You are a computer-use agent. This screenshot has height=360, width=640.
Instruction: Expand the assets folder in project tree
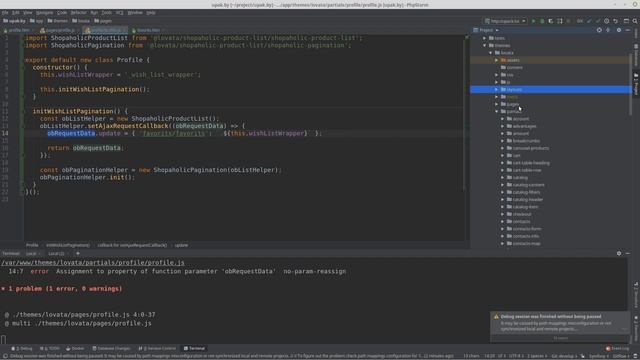(x=497, y=60)
